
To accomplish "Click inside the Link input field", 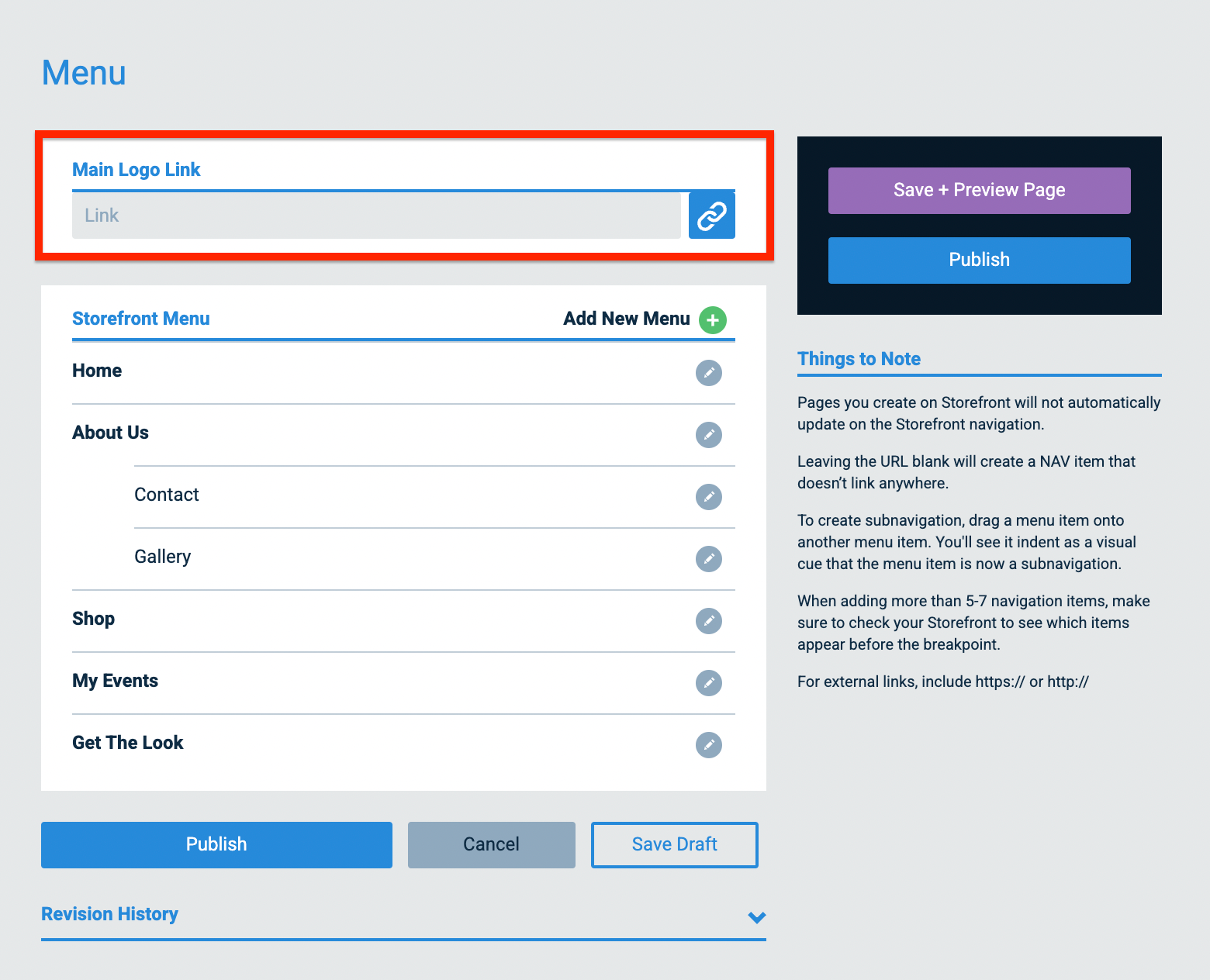I will (x=375, y=215).
